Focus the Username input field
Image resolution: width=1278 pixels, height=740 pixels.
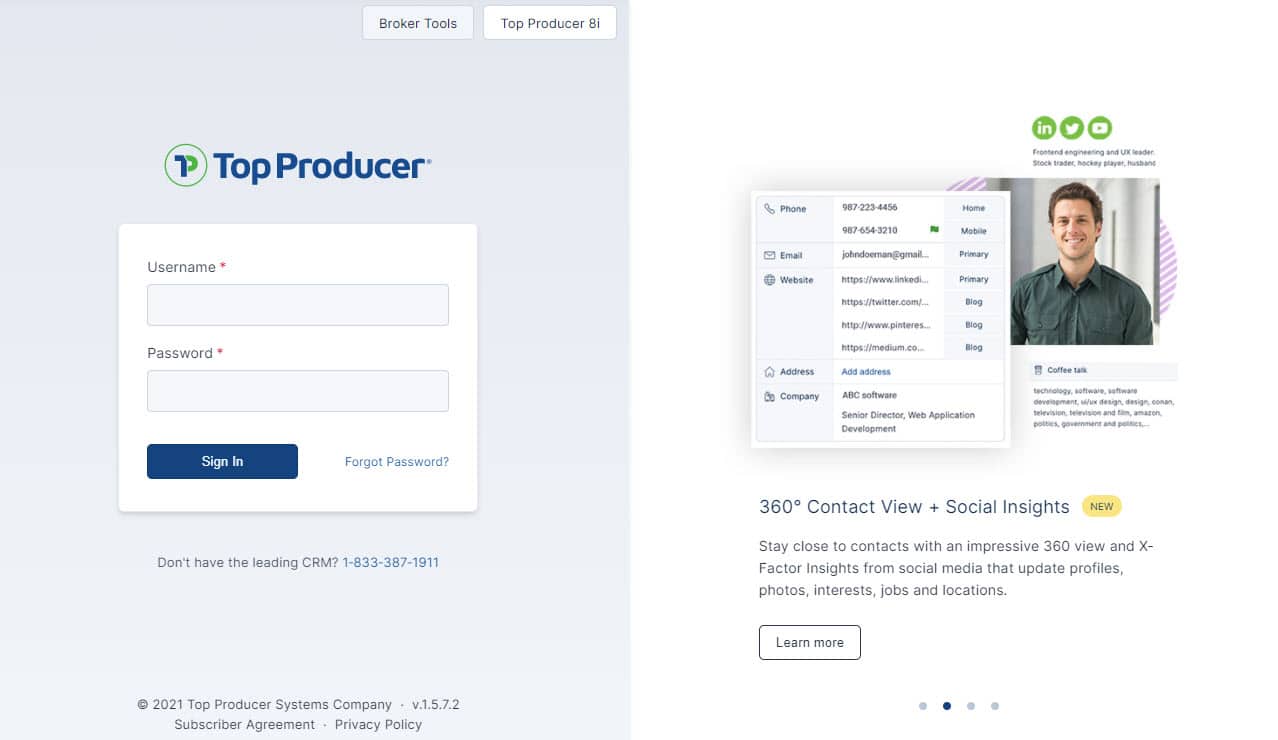[x=298, y=305]
